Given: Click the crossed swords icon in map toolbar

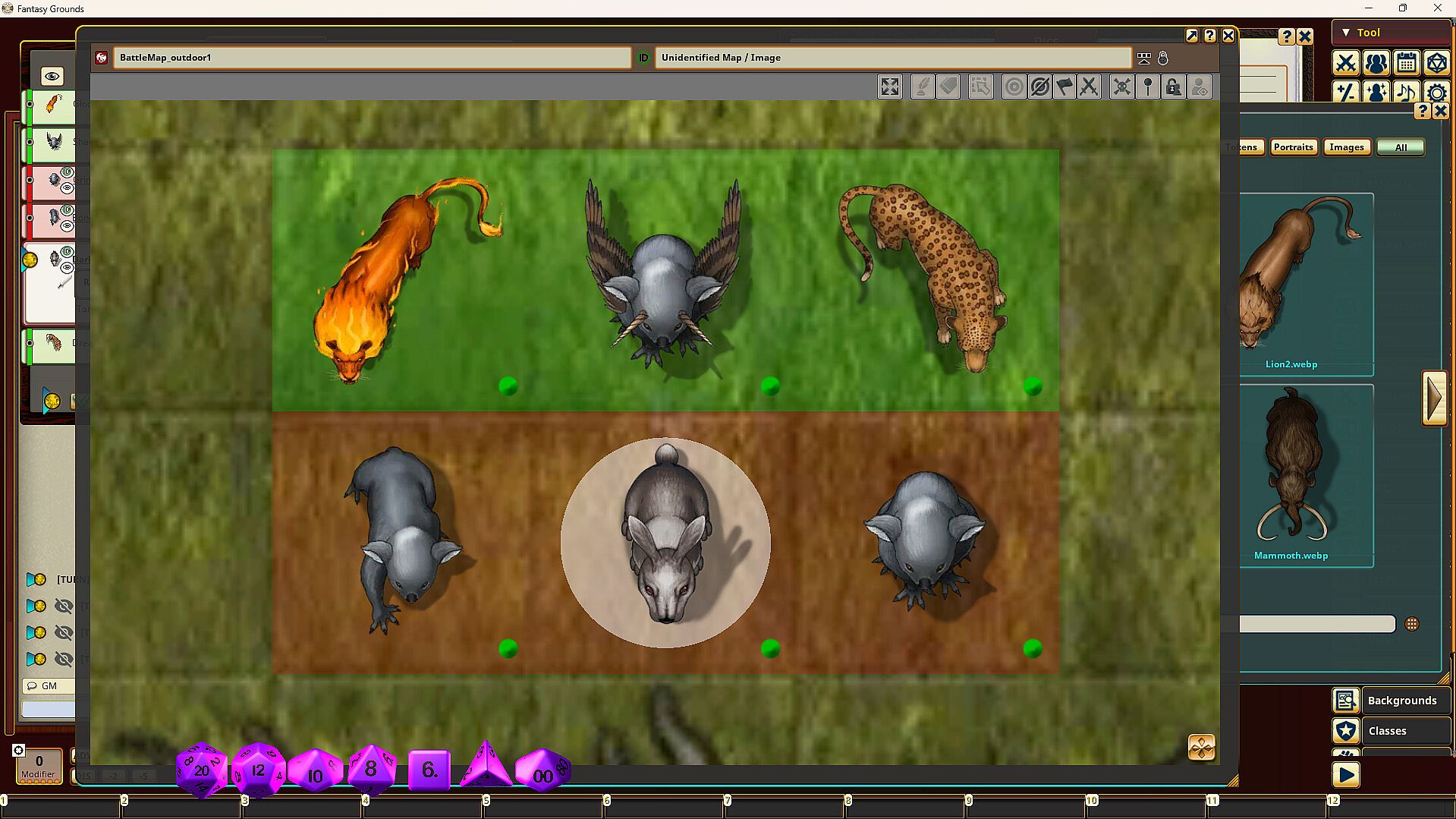Looking at the screenshot, I should pyautogui.click(x=1089, y=87).
